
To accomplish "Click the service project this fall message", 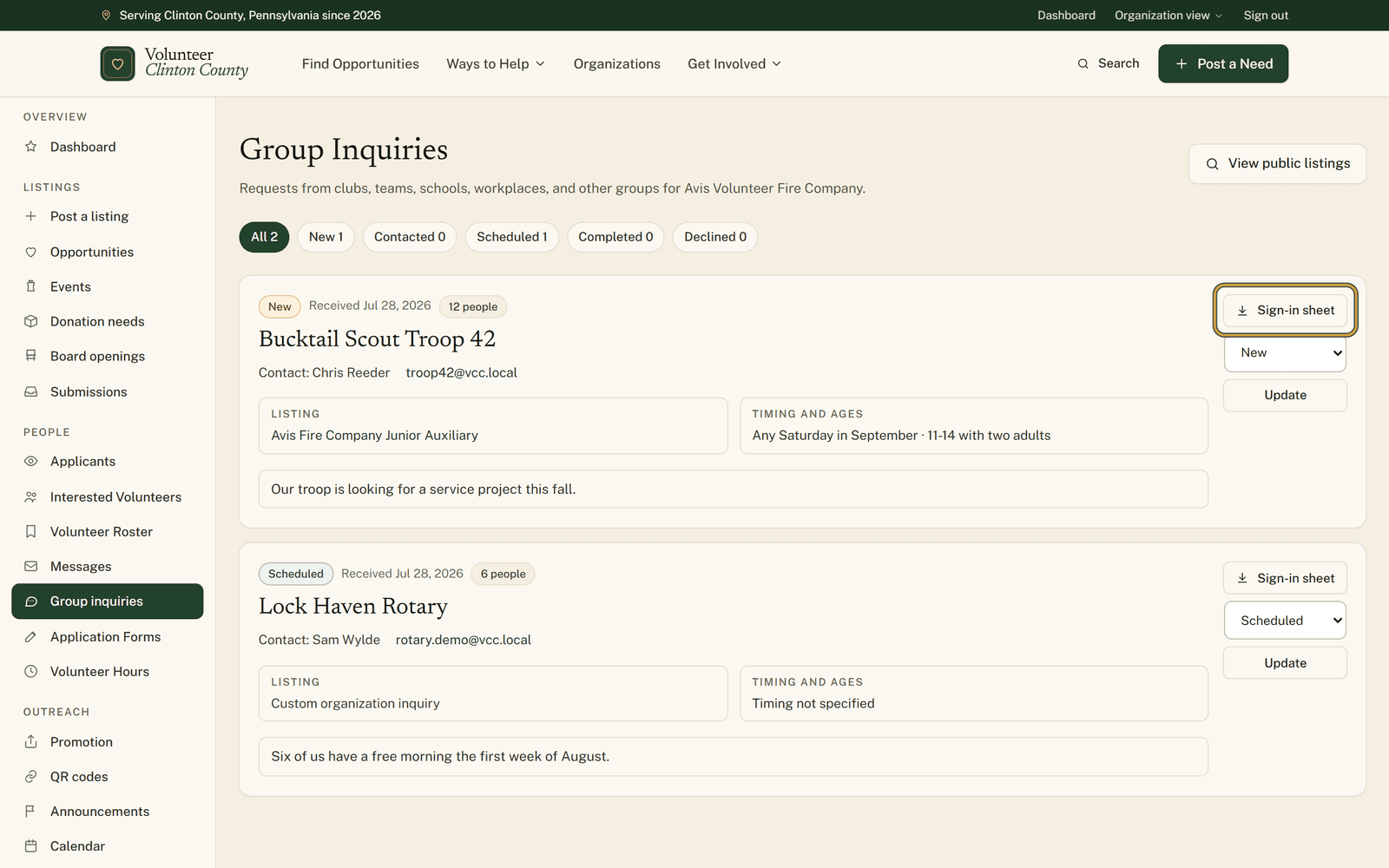I will pos(424,490).
